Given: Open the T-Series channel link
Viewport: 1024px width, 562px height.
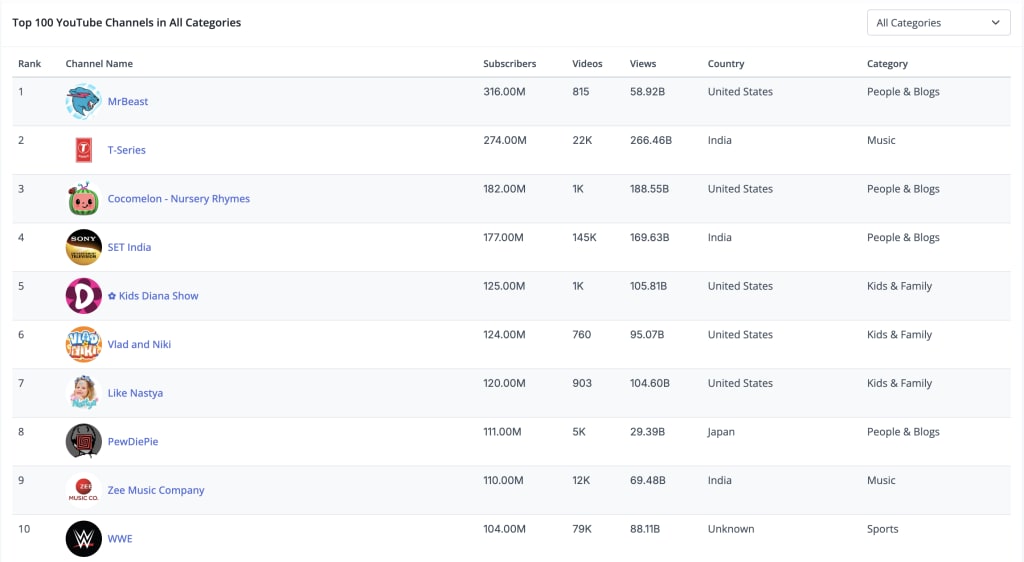Looking at the screenshot, I should click(127, 149).
